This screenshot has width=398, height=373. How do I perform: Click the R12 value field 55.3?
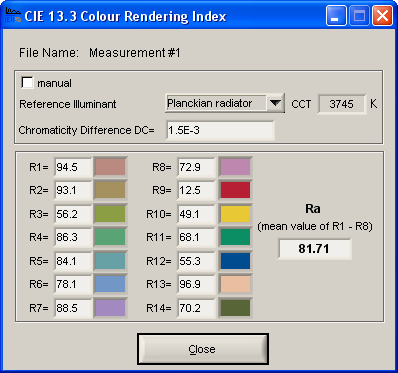pyautogui.click(x=196, y=261)
